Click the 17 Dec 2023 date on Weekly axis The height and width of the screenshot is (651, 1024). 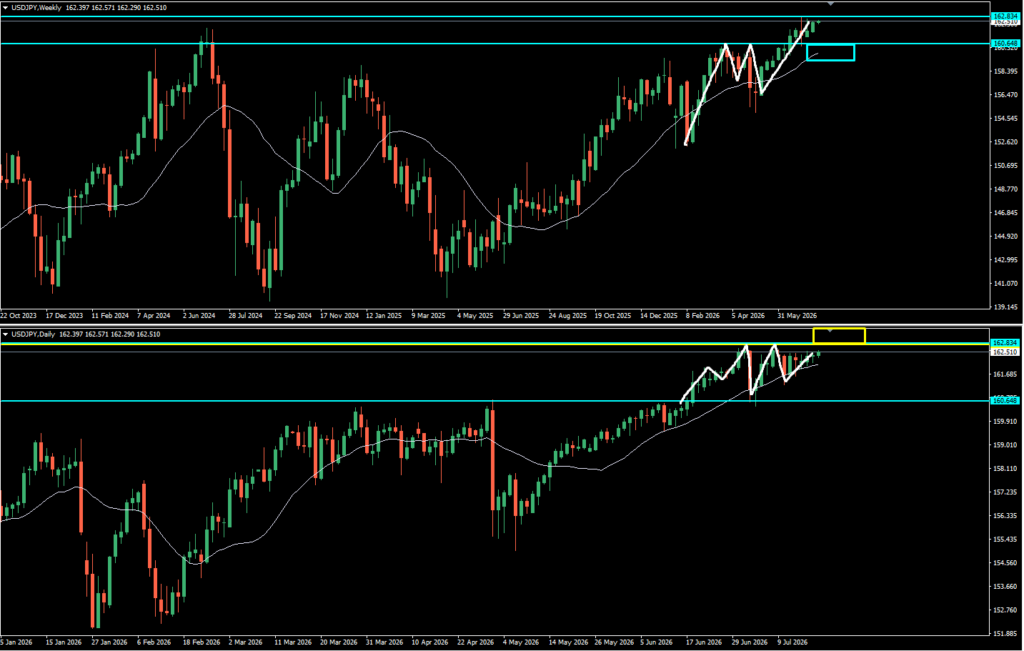[x=65, y=315]
